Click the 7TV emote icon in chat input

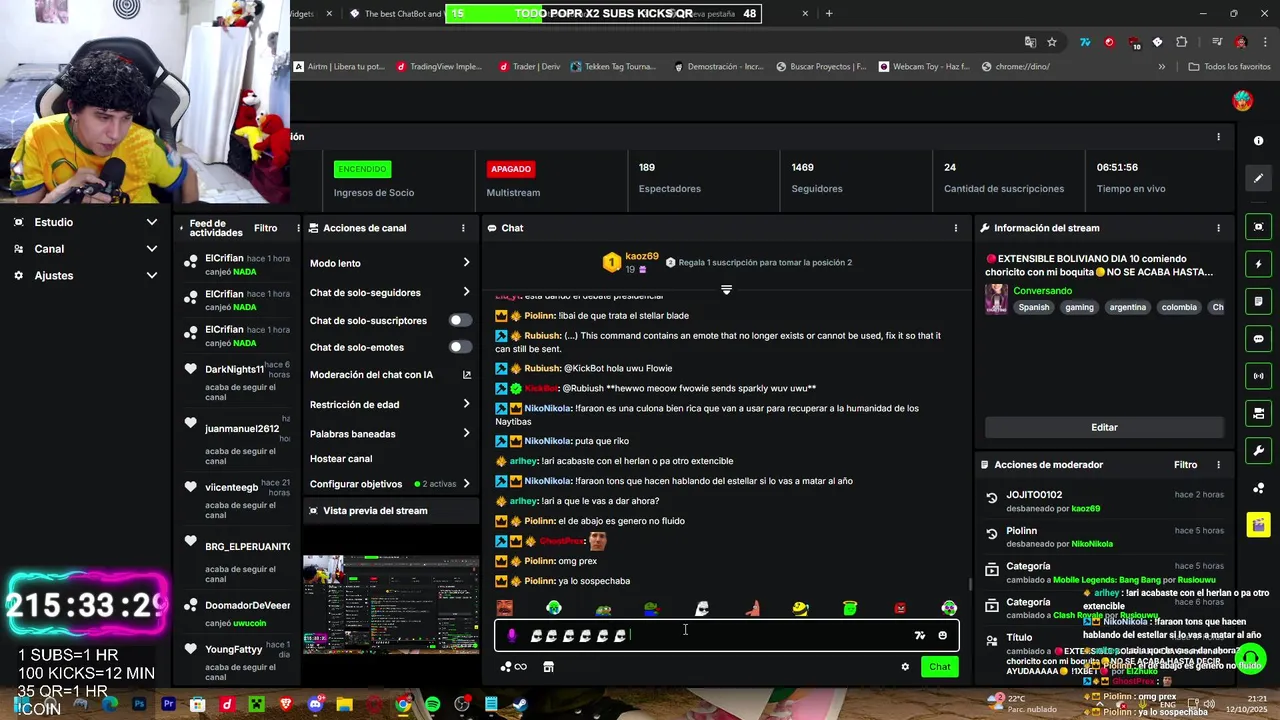click(920, 635)
